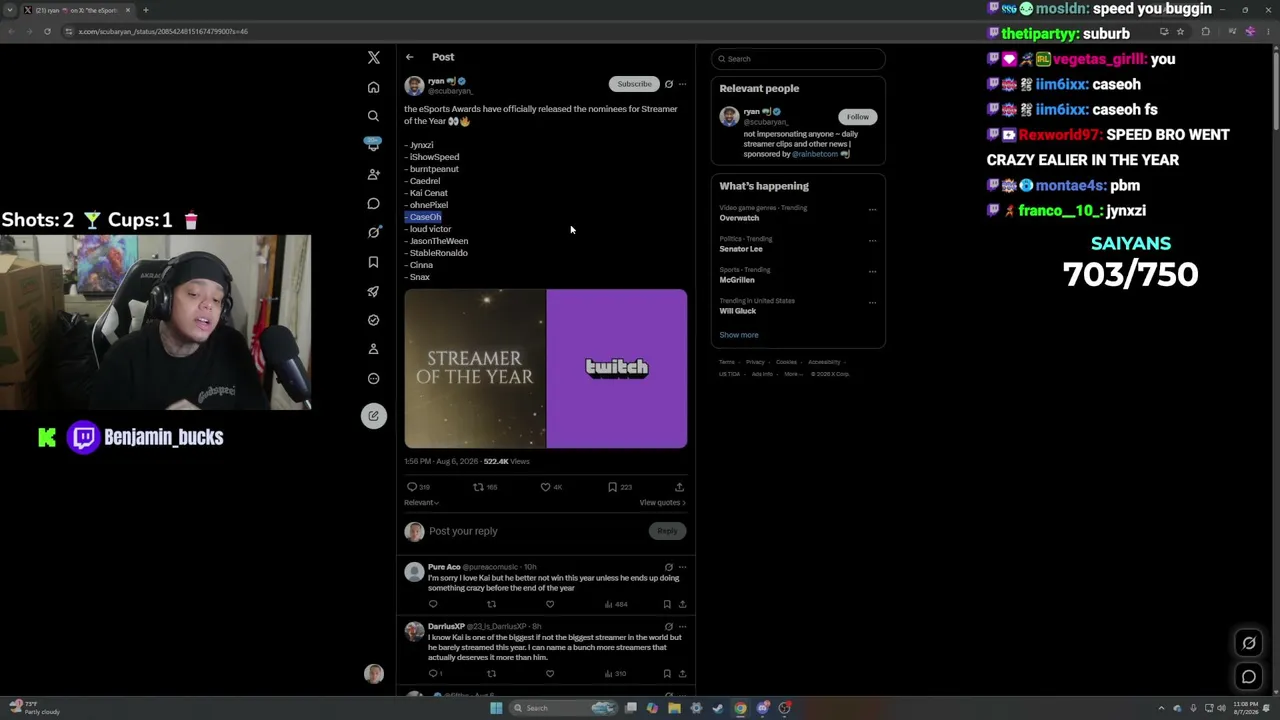Open more options for Overwatch trend
Screen dimensions: 1280x720
tap(872, 209)
